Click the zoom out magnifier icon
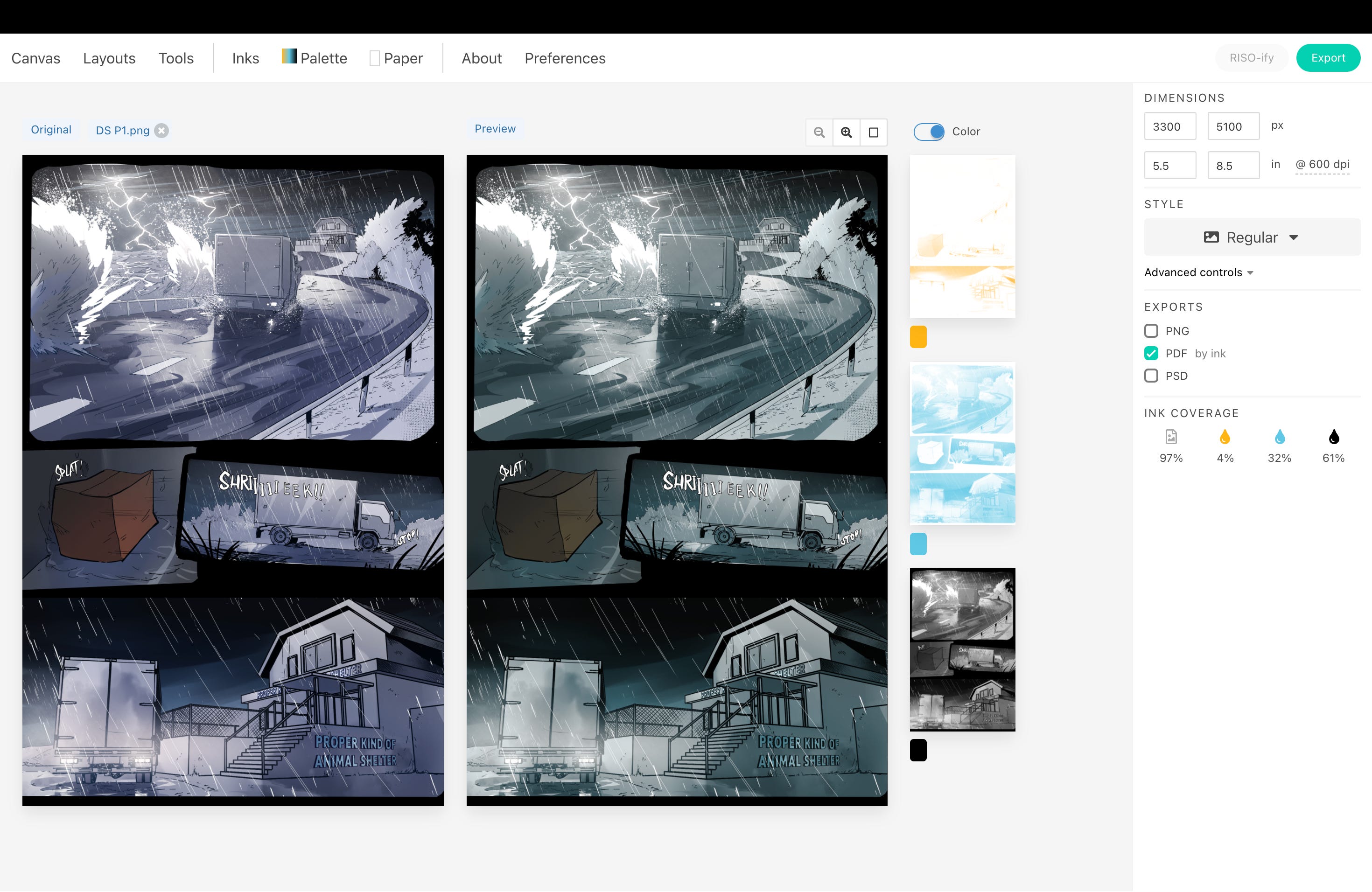Screen dimensions: 1372x892 [819, 132]
